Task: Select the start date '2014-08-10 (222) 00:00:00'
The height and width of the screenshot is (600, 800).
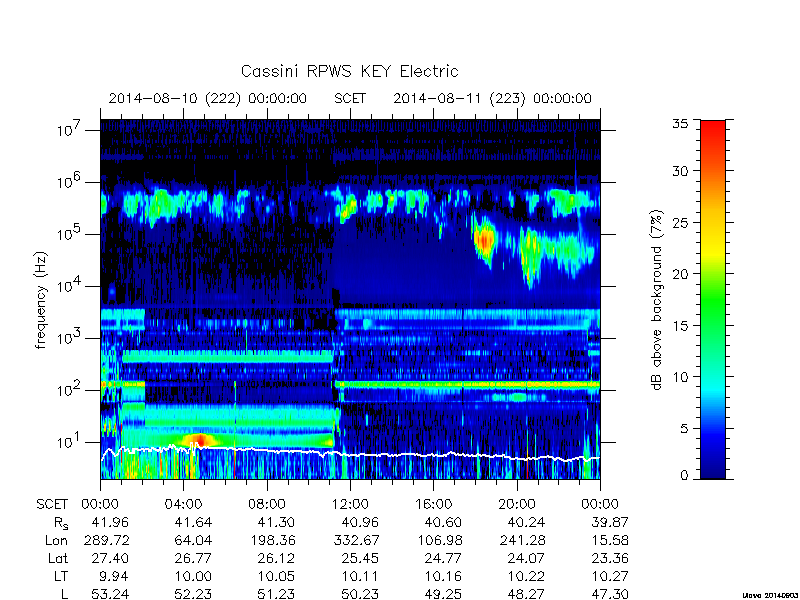Action: pyautogui.click(x=208, y=98)
